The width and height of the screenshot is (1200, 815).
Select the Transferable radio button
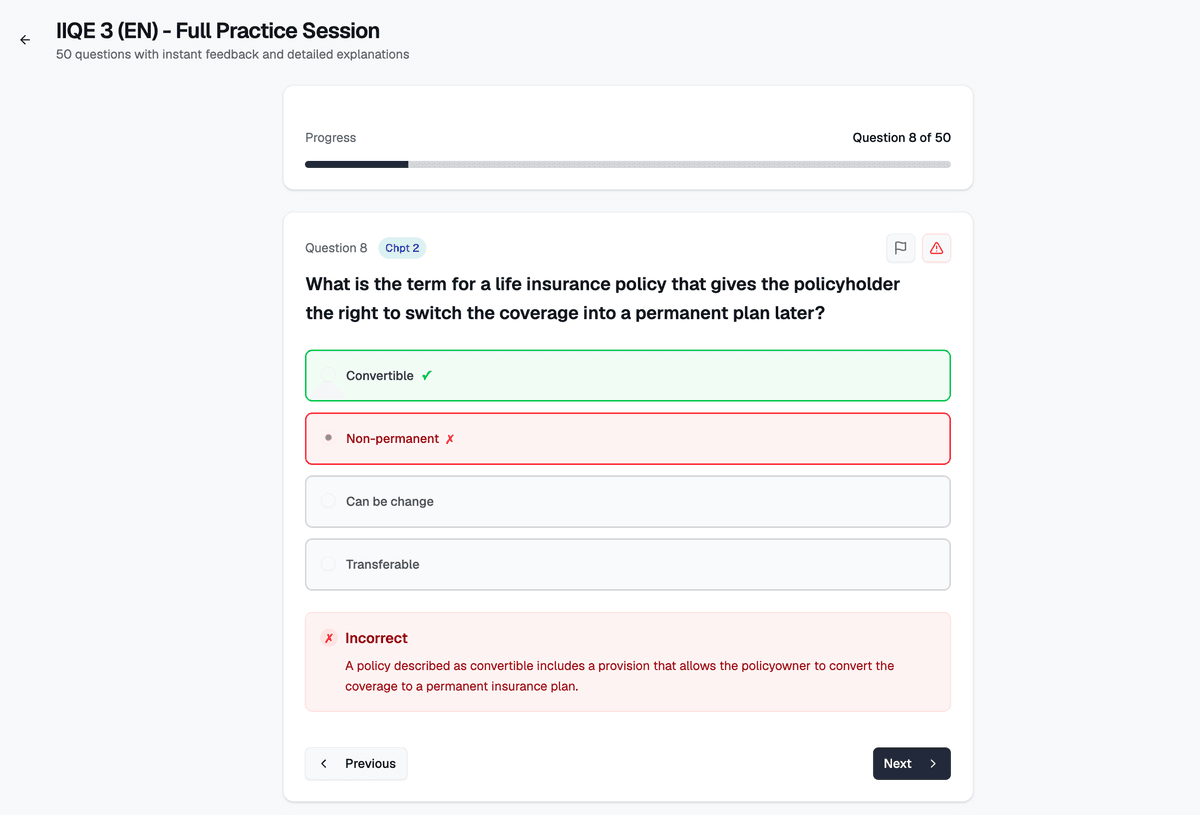click(328, 564)
